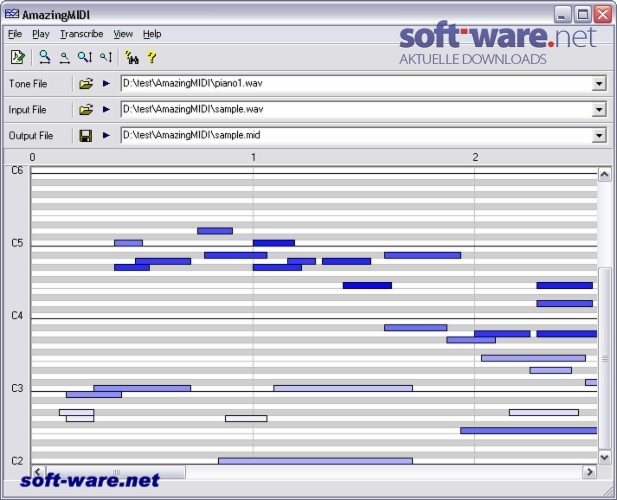The width and height of the screenshot is (617, 500).
Task: Click the time marker 2 on ruler
Action: (x=475, y=157)
